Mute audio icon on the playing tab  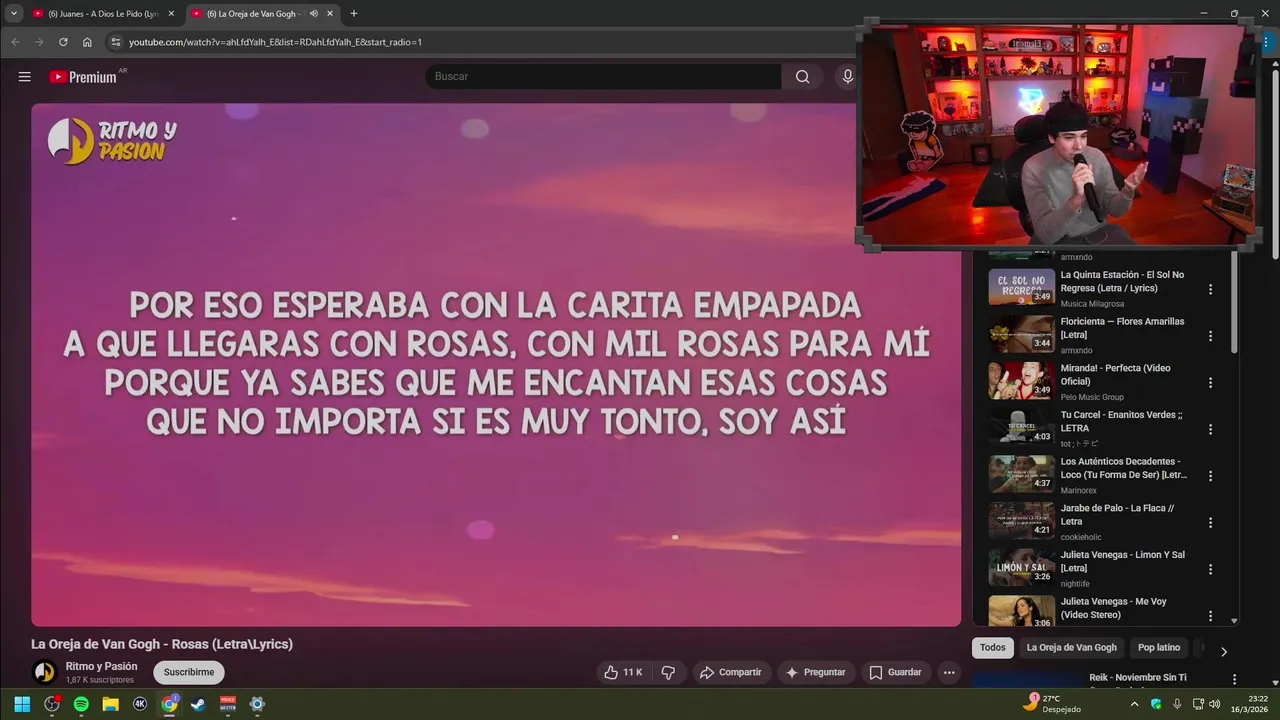[x=314, y=14]
